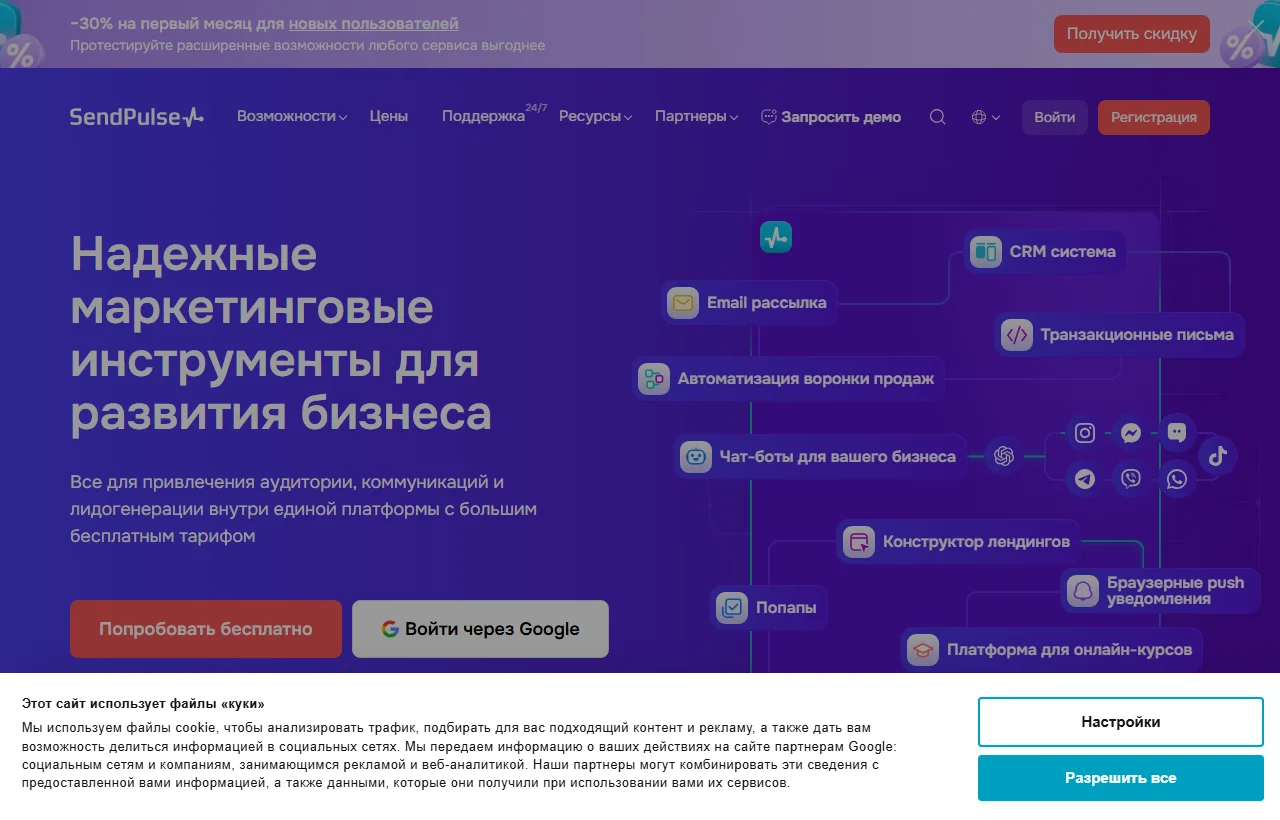The width and height of the screenshot is (1280, 820).
Task: Click the demo request chat icon
Action: pyautogui.click(x=769, y=117)
